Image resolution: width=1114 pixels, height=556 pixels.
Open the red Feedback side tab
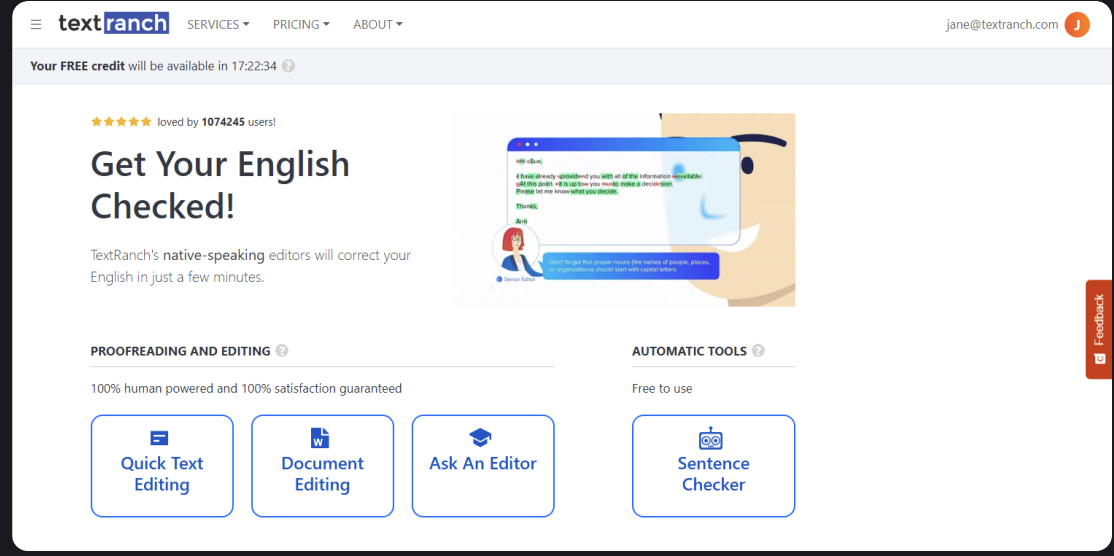point(1099,329)
